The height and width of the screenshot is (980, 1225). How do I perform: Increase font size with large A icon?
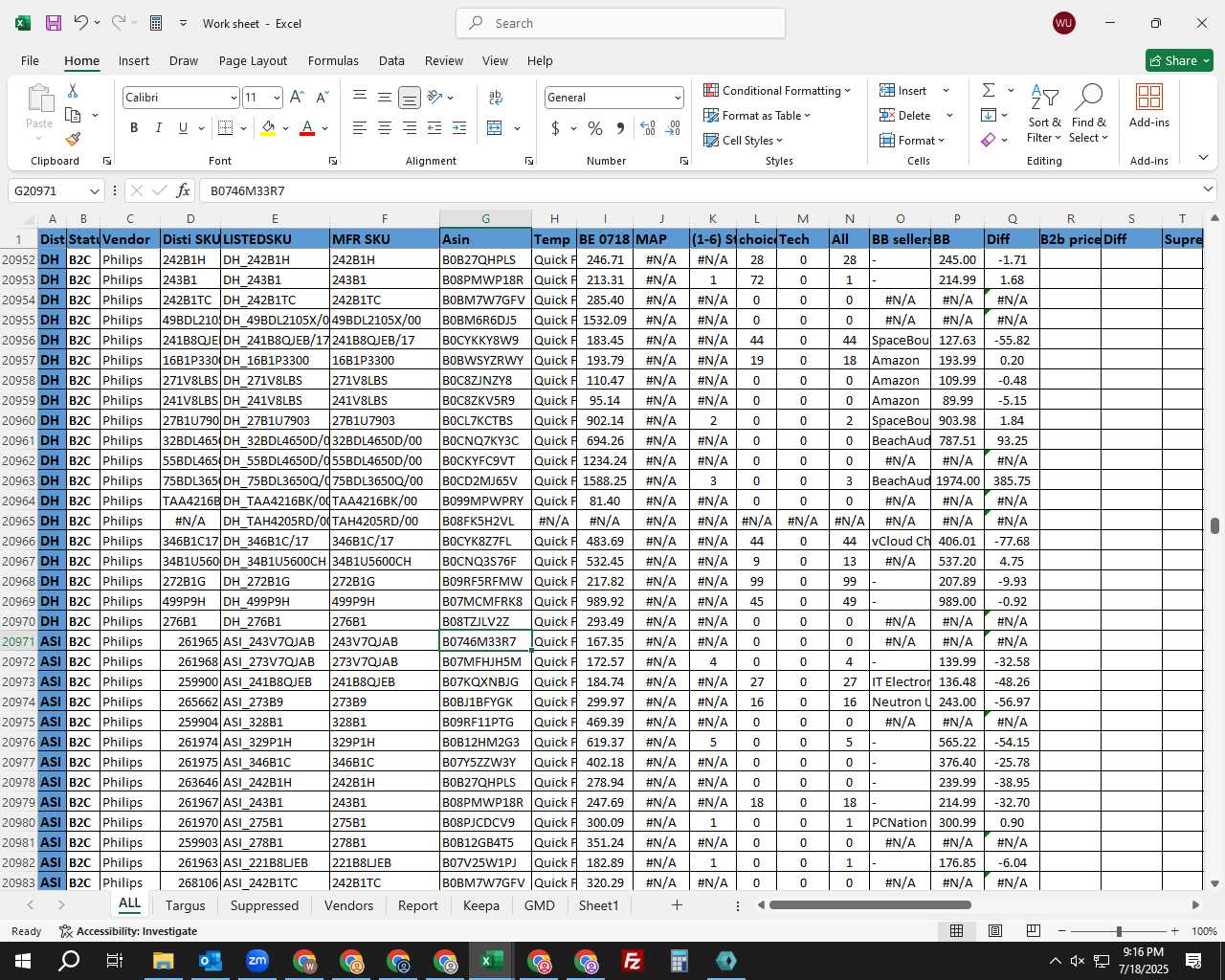[x=297, y=98]
